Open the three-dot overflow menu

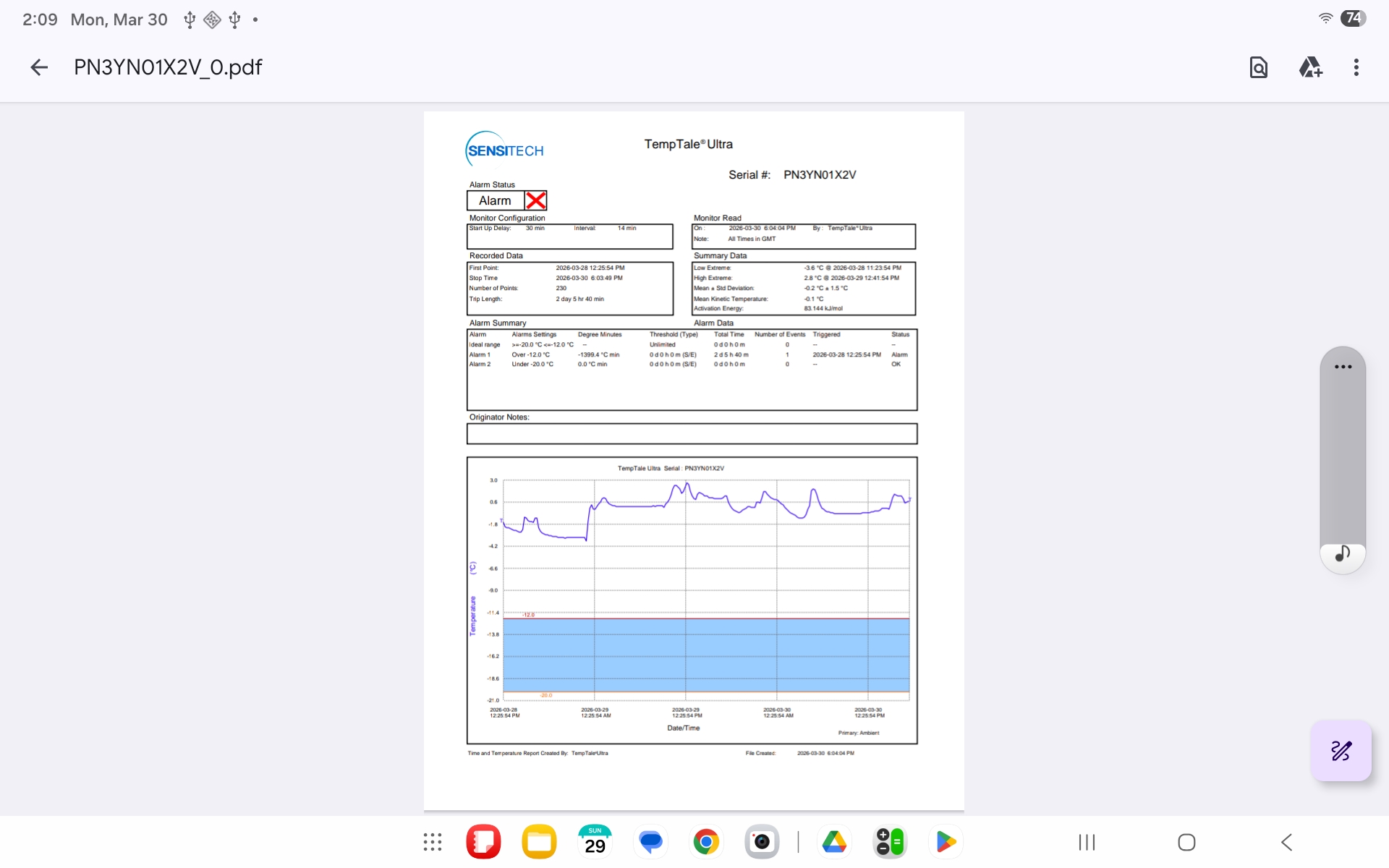coord(1356,67)
